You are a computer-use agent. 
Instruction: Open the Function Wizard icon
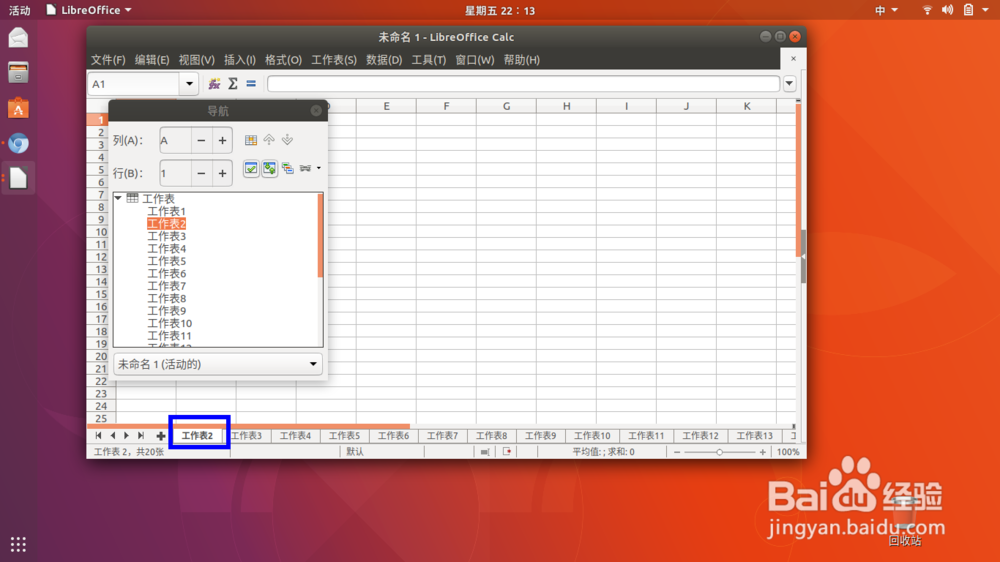214,84
